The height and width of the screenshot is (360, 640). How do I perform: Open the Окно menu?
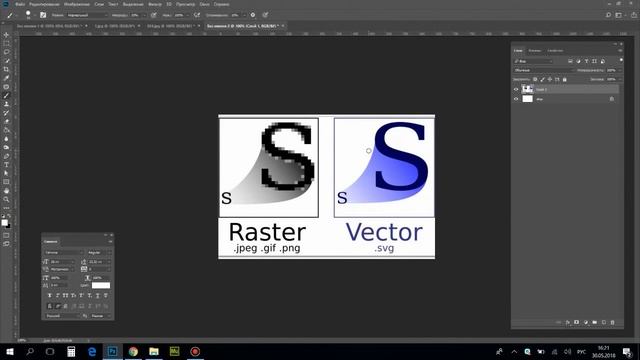pos(204,4)
